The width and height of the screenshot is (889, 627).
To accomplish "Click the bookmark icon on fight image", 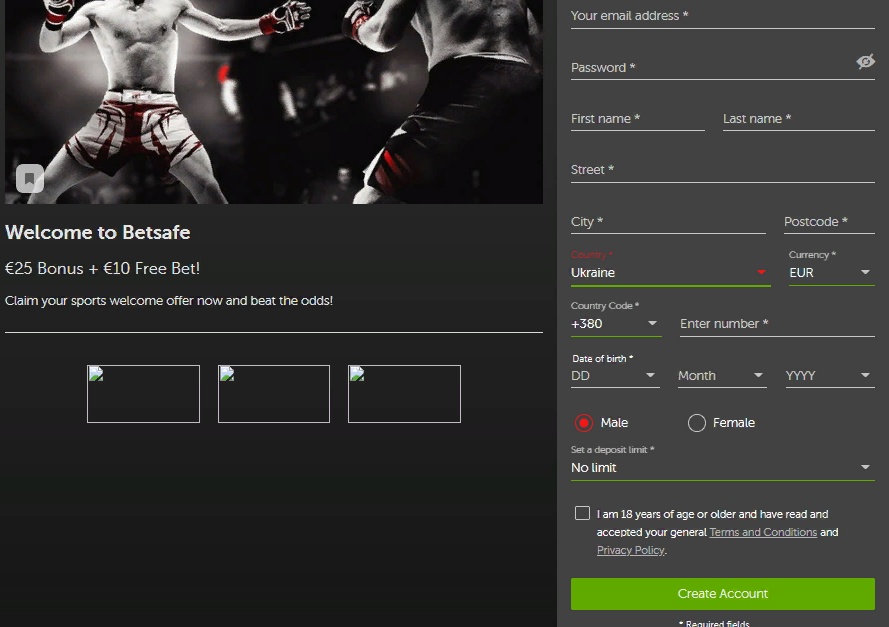I will pos(30,179).
